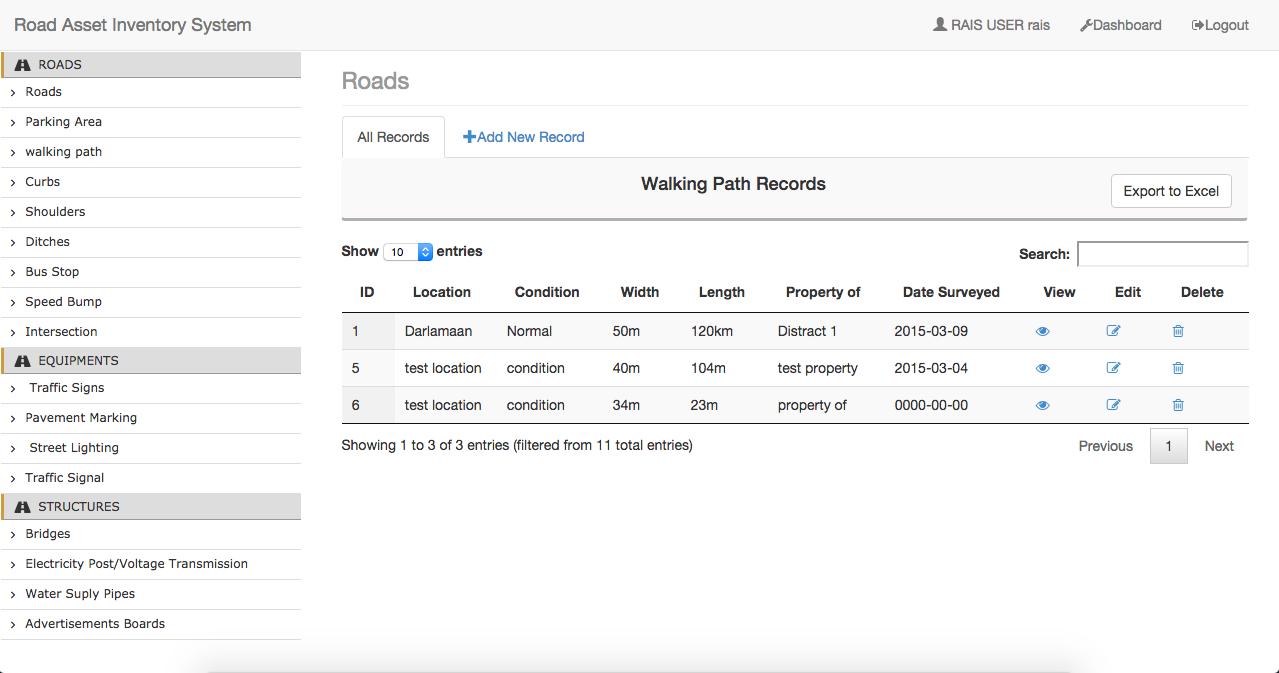1279x673 pixels.
Task: Edit record ID 6 using pencil icon
Action: (x=1113, y=405)
